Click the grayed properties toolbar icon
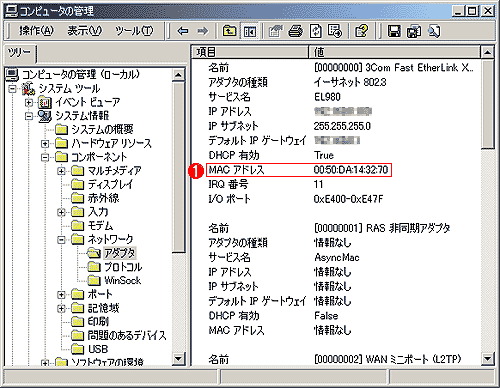The width and height of the screenshot is (500, 388). click(275, 31)
